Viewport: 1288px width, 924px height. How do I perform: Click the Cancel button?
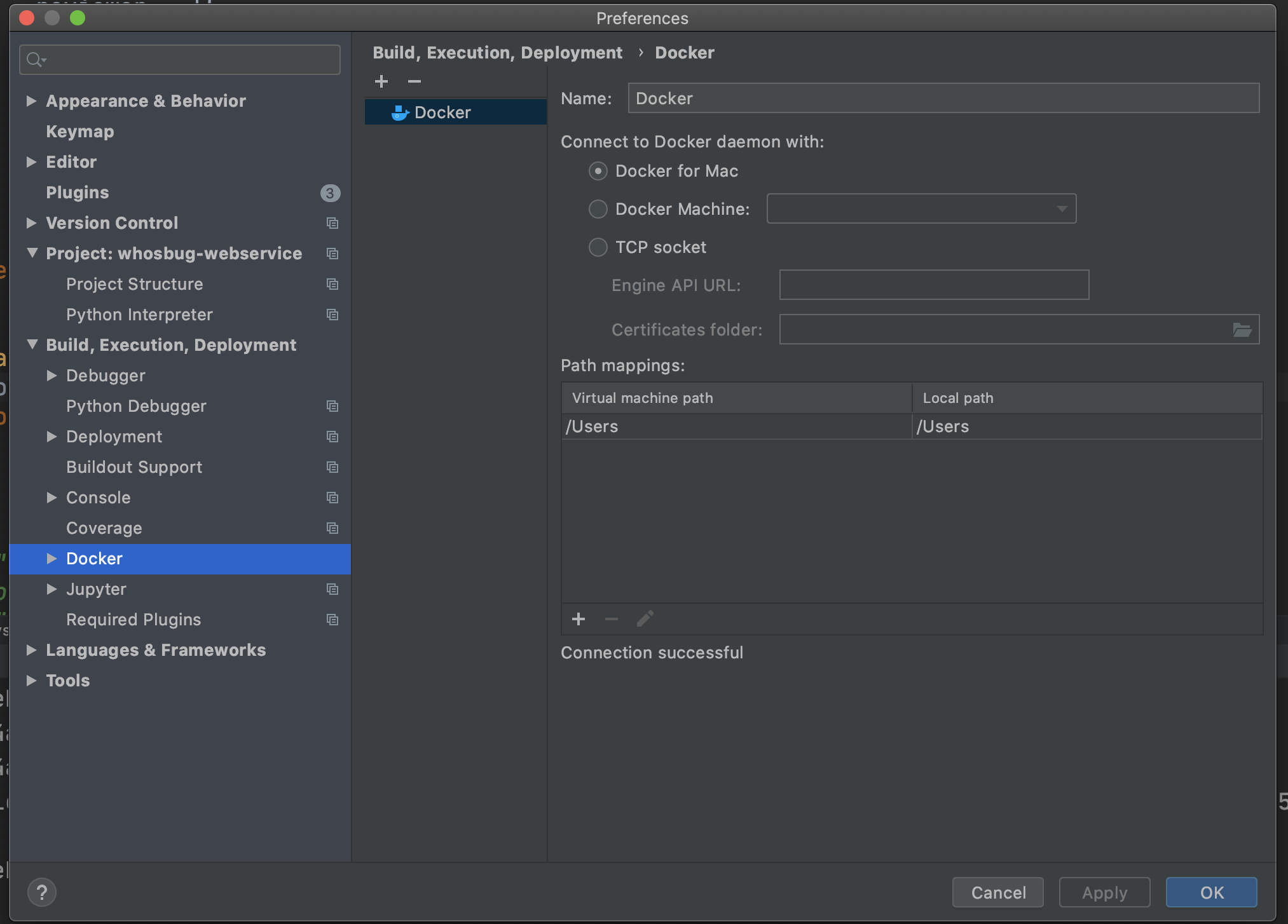tap(998, 892)
